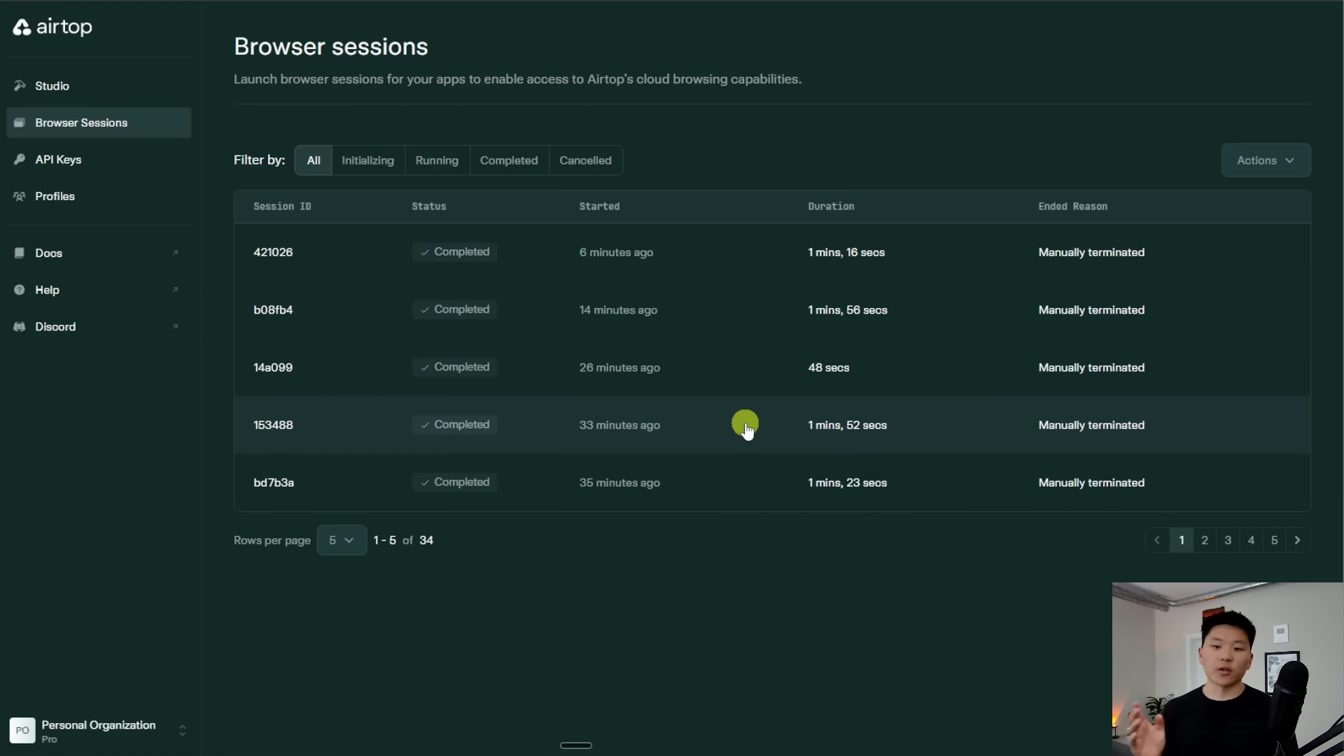Select session ID 421026

273,252
